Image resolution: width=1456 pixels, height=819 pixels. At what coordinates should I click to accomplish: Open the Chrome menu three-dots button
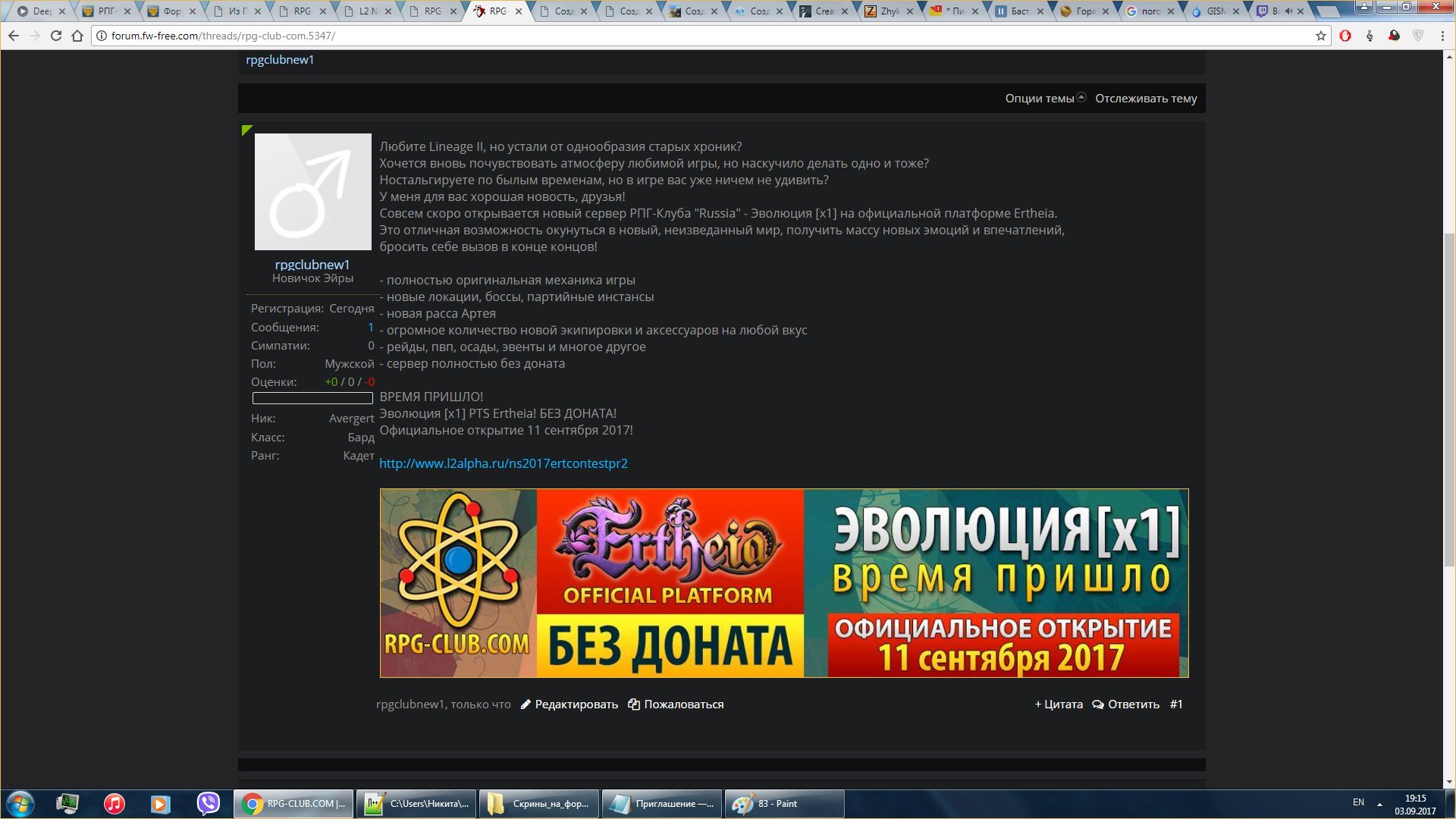click(1442, 36)
